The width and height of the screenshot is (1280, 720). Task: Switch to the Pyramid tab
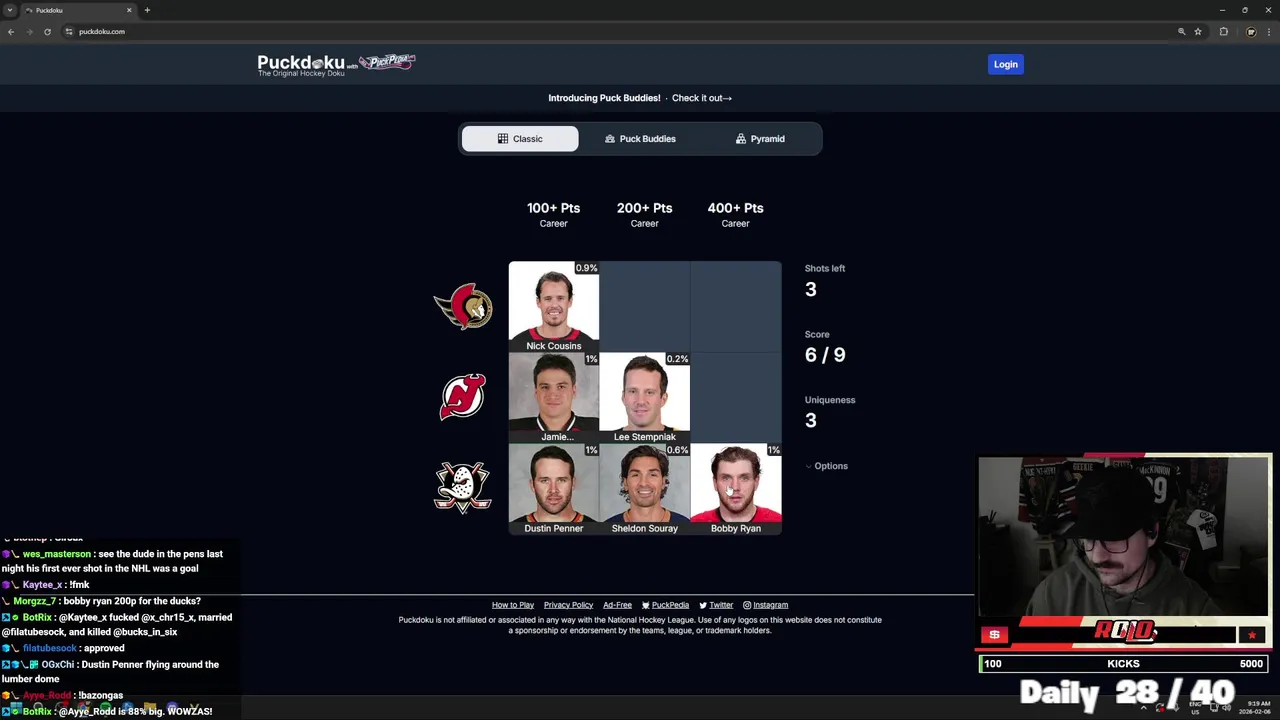tap(760, 139)
